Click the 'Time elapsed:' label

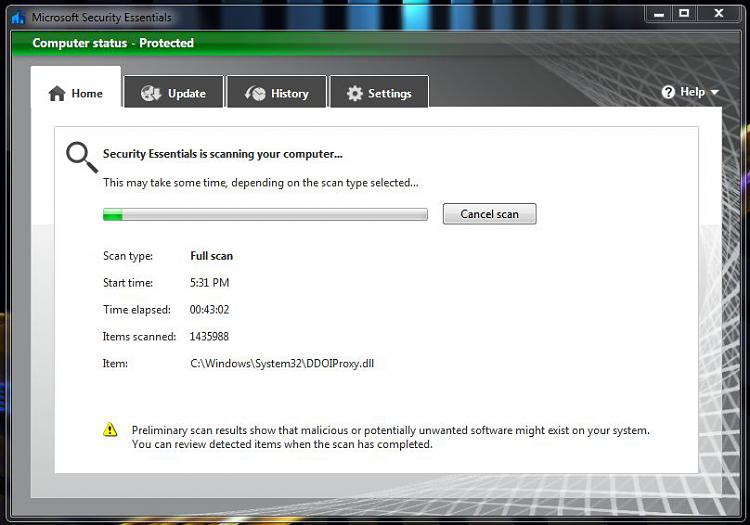(x=137, y=309)
